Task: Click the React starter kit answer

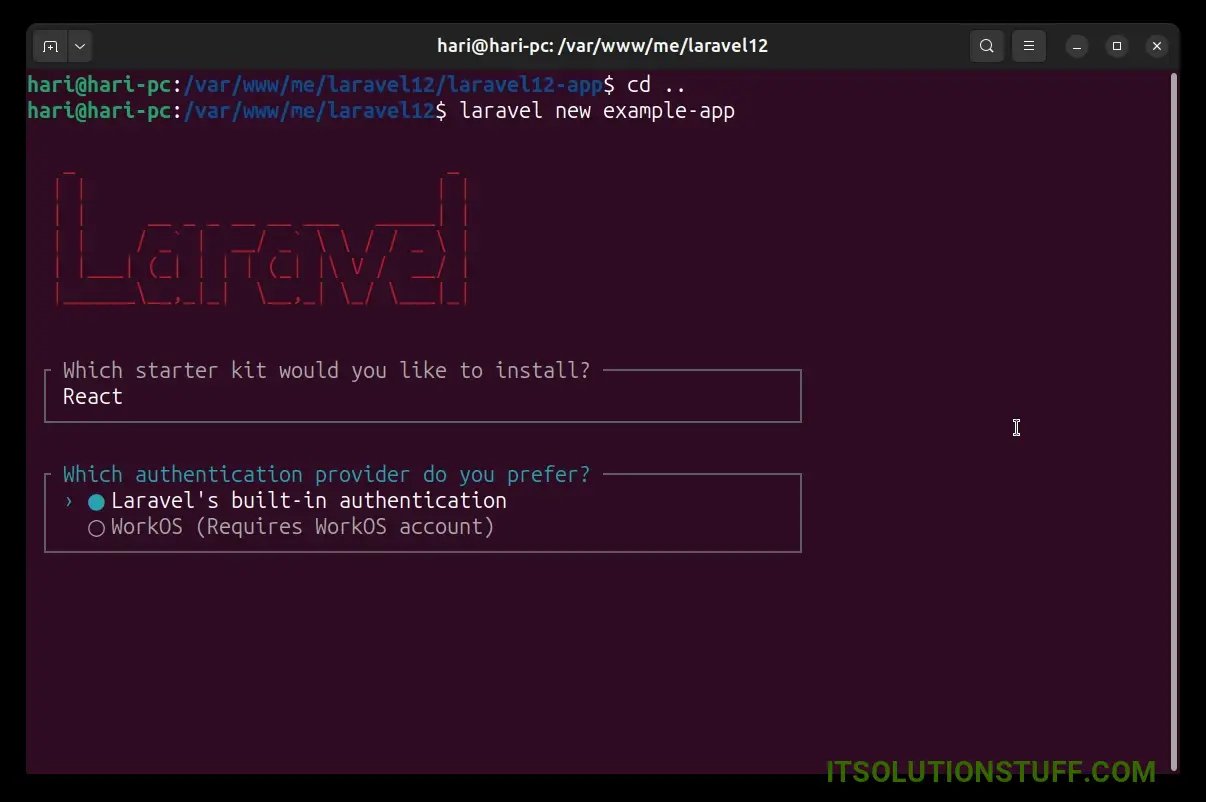Action: pos(93,397)
